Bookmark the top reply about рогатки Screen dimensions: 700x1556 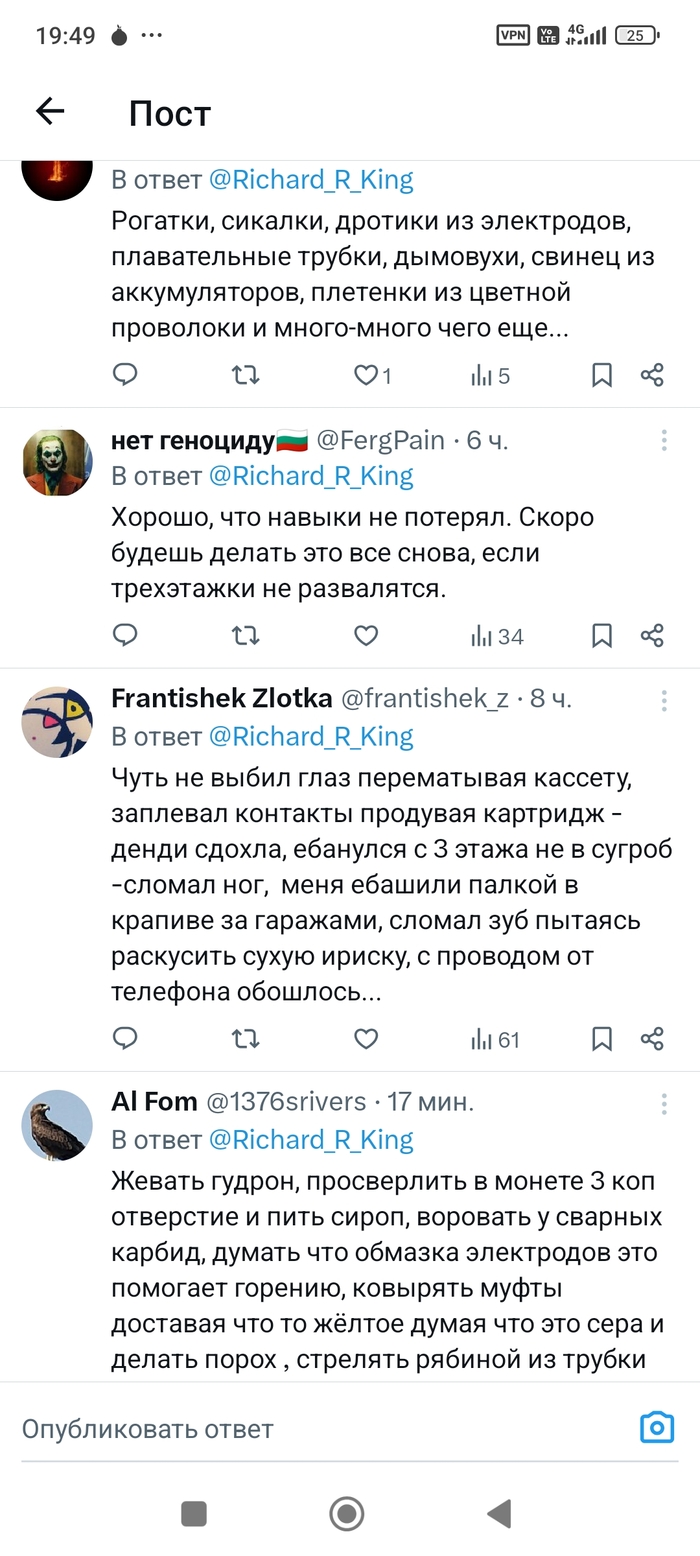tap(602, 375)
